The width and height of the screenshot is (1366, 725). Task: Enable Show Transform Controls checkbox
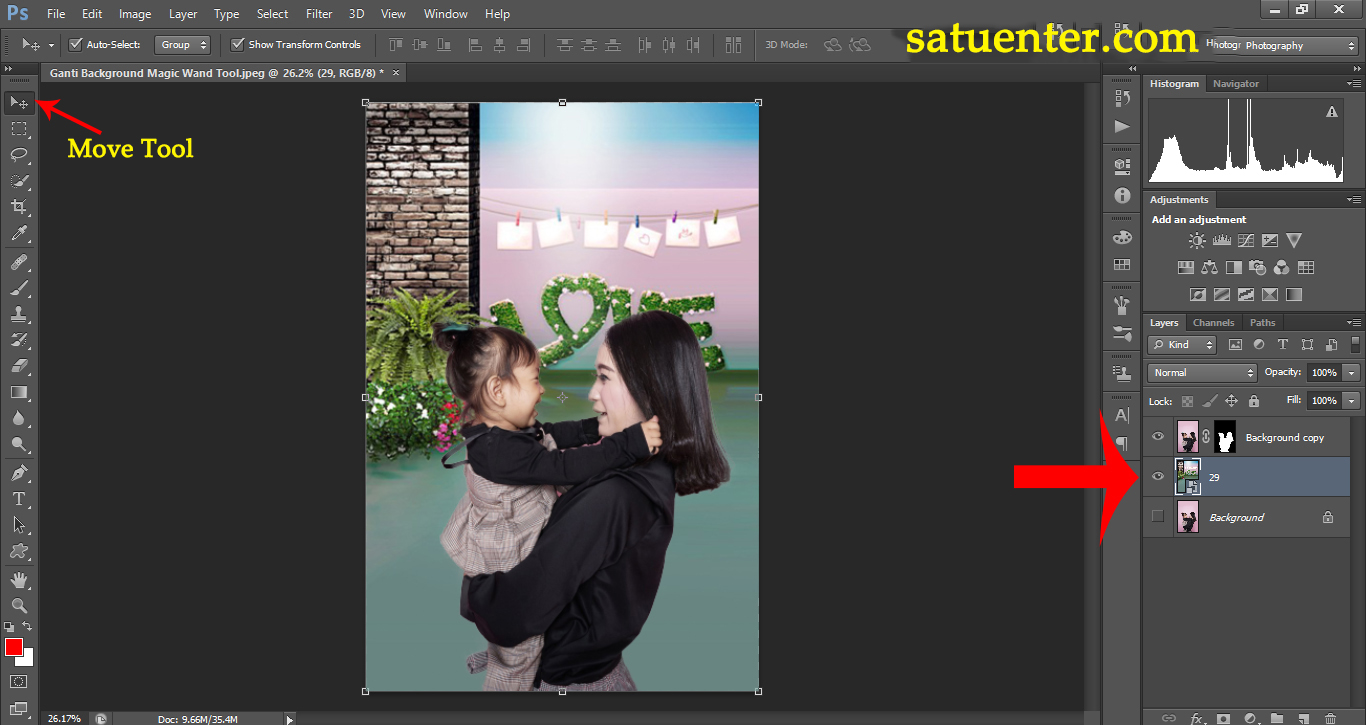(x=238, y=45)
